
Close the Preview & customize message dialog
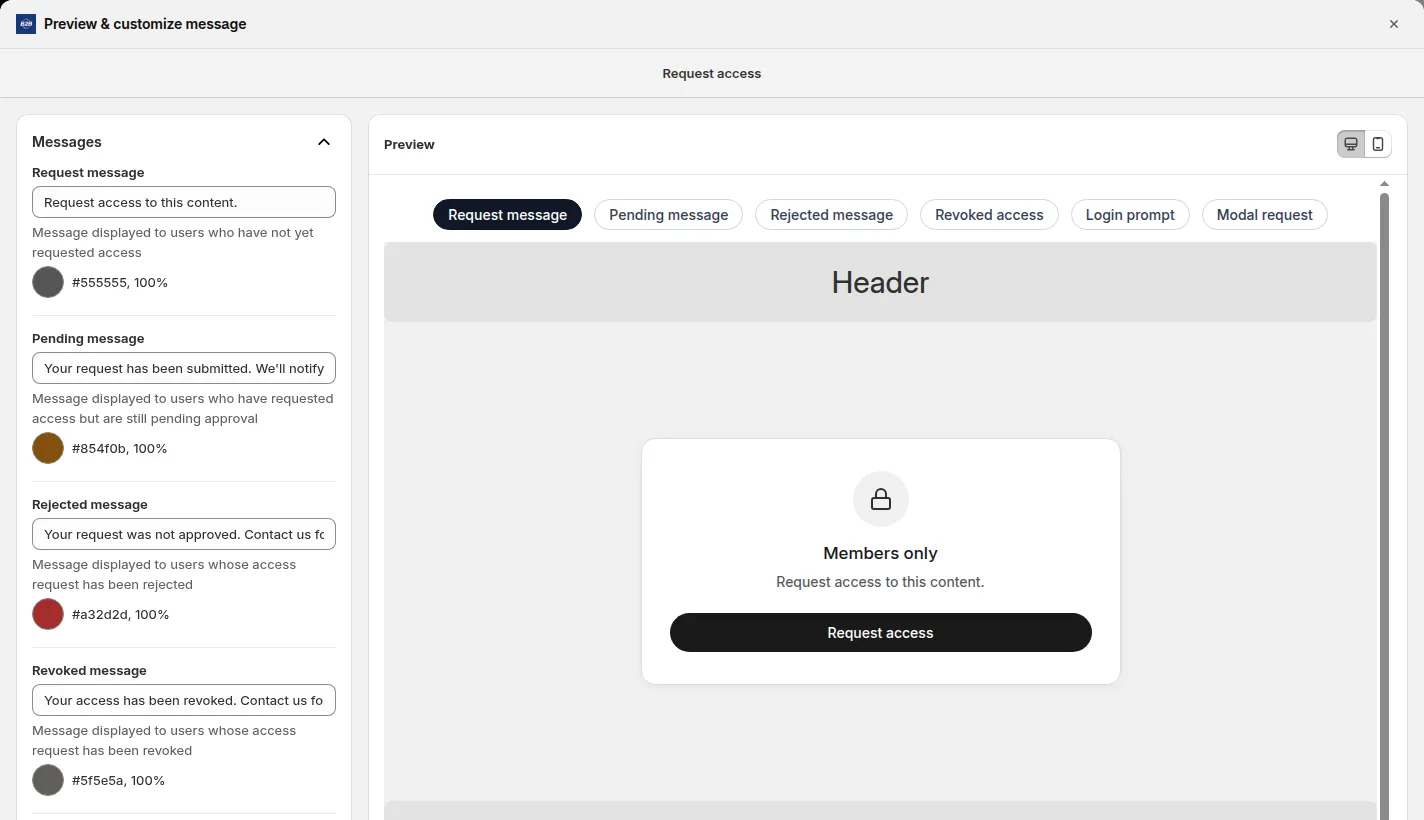tap(1394, 24)
